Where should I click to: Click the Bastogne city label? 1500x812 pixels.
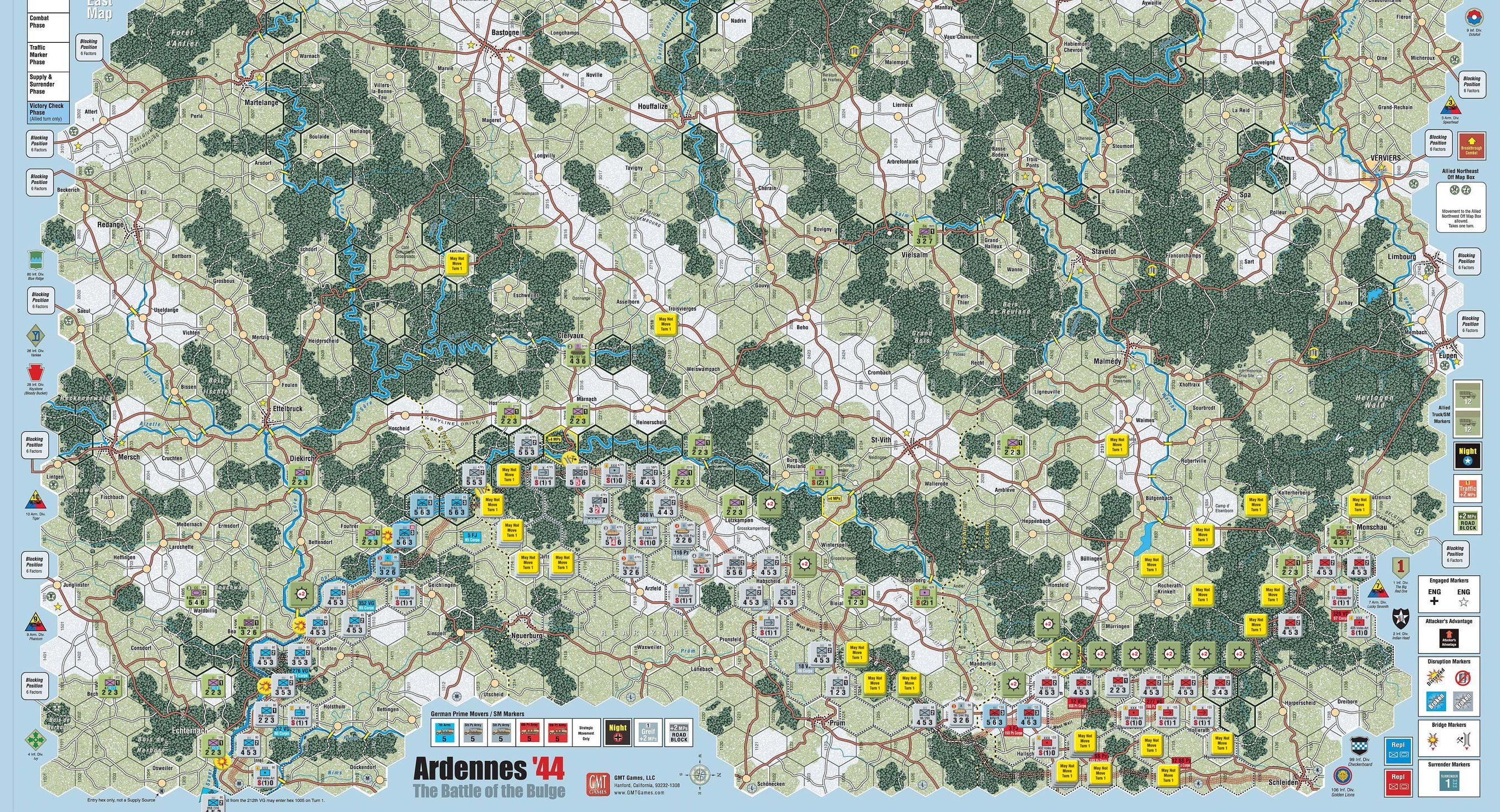[505, 33]
